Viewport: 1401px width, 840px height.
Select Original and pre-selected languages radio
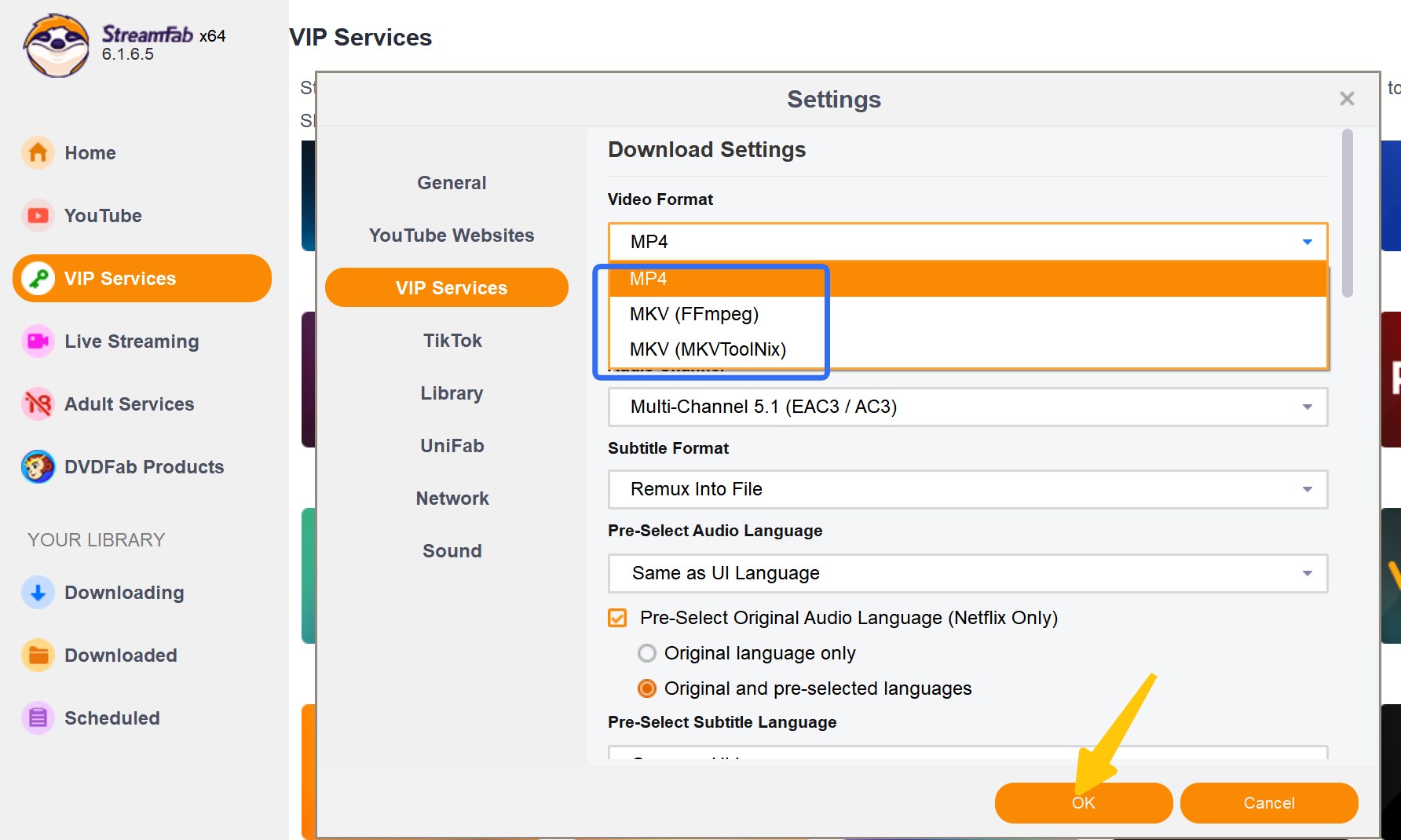click(646, 688)
